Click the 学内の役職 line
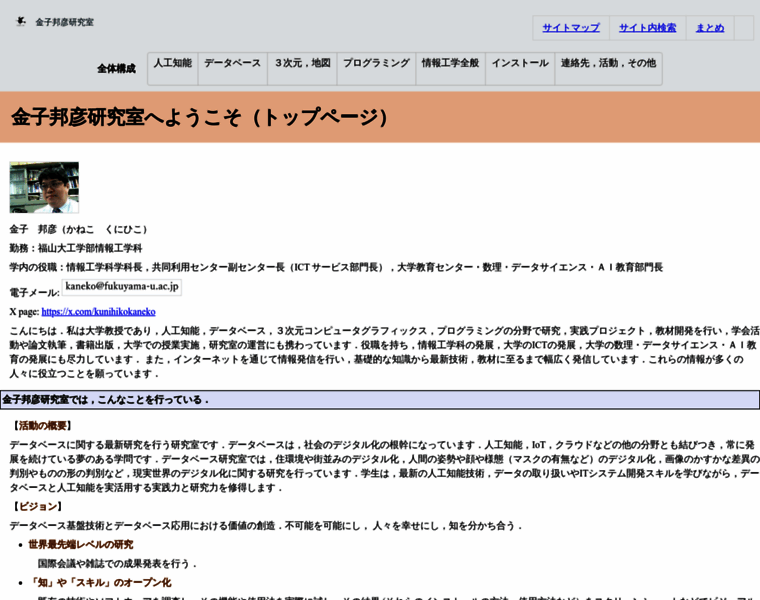 pyautogui.click(x=336, y=268)
